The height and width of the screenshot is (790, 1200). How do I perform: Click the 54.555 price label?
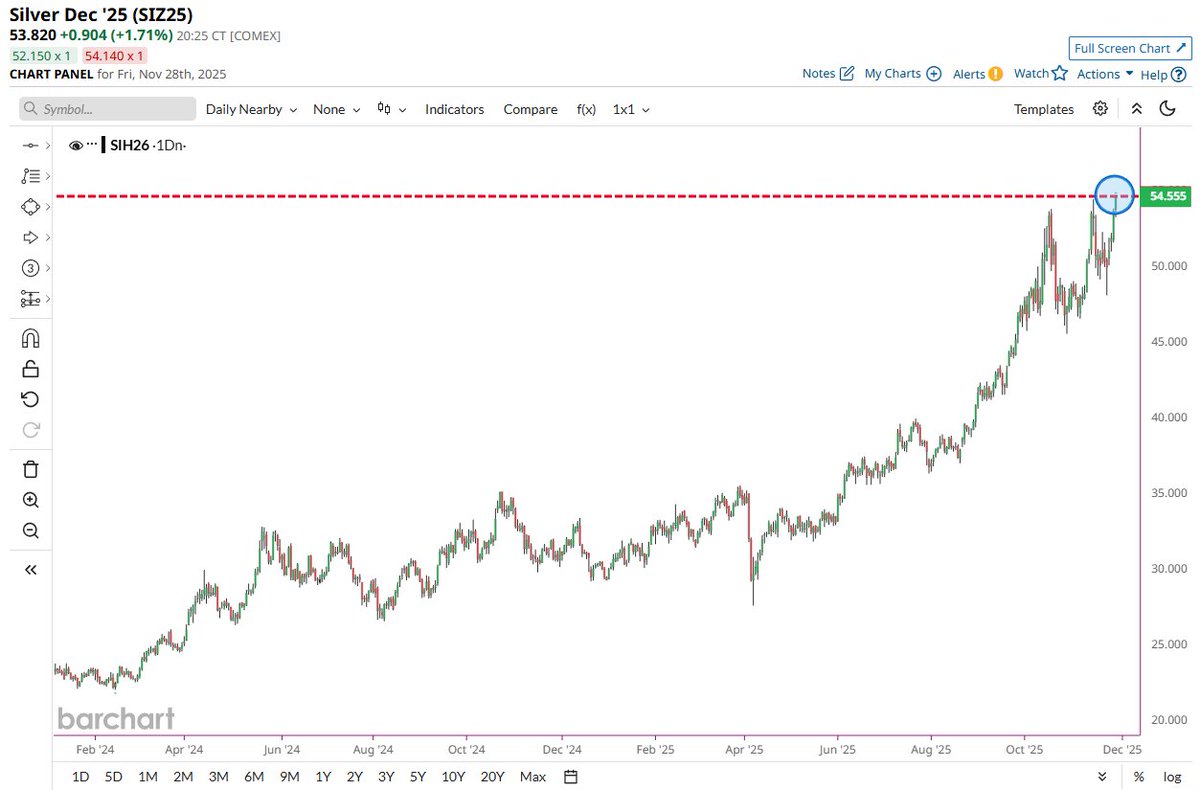pyautogui.click(x=1165, y=196)
